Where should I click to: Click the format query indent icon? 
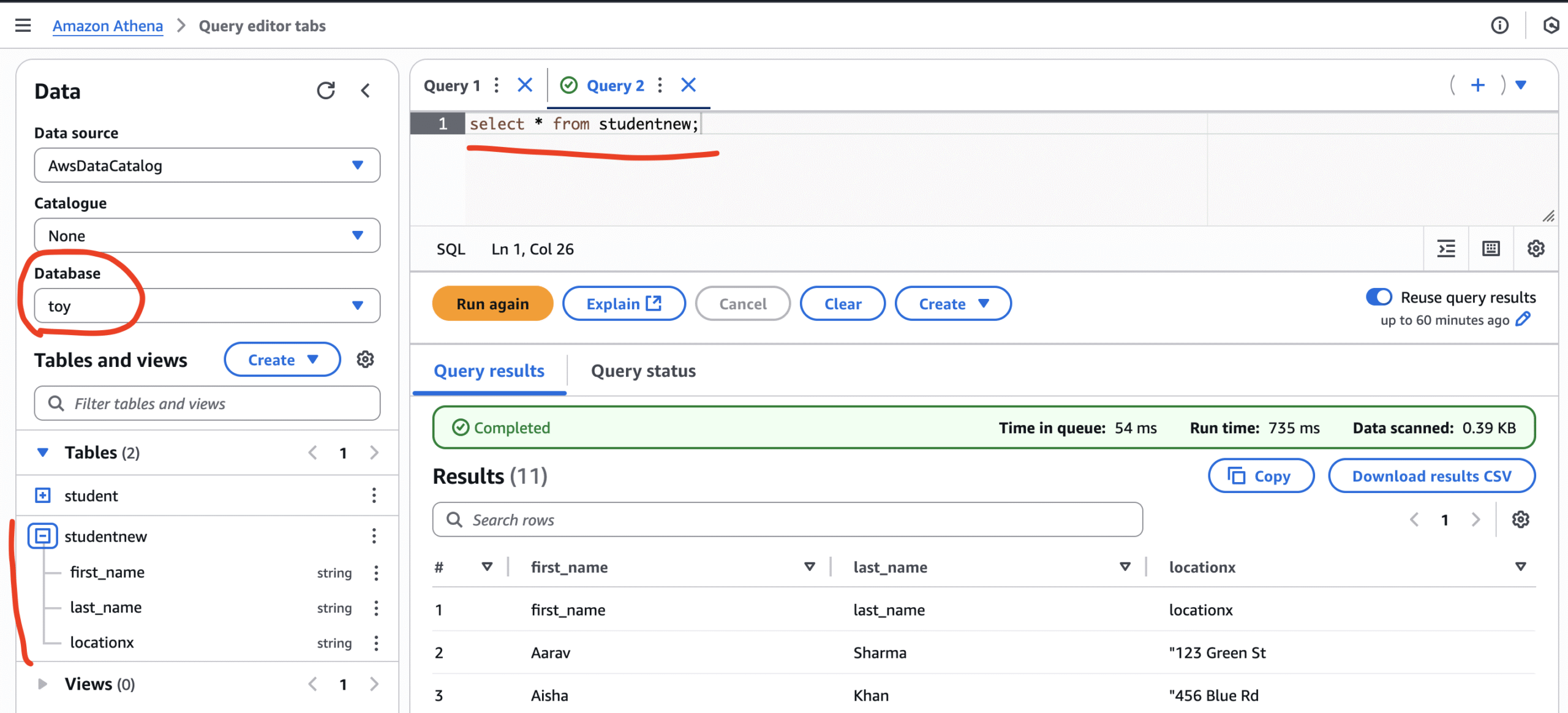1446,249
